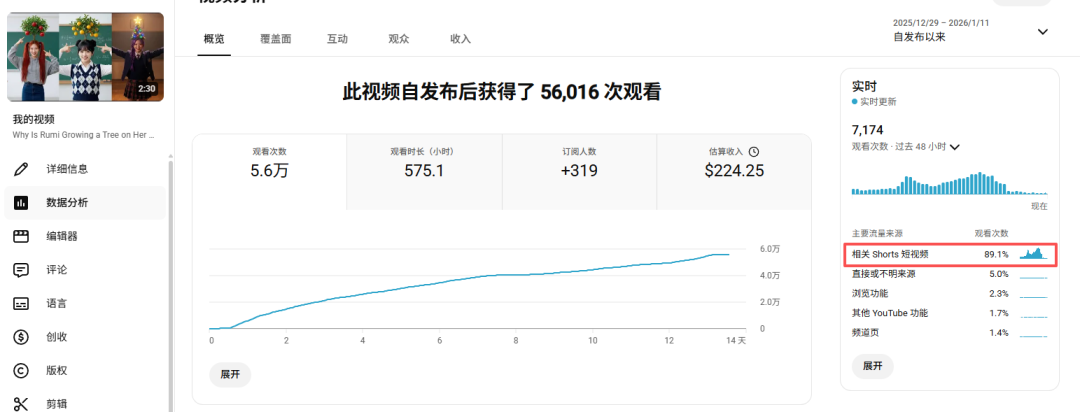Go to 评论 in the sidebar
This screenshot has height=412, width=1080.
[85, 270]
